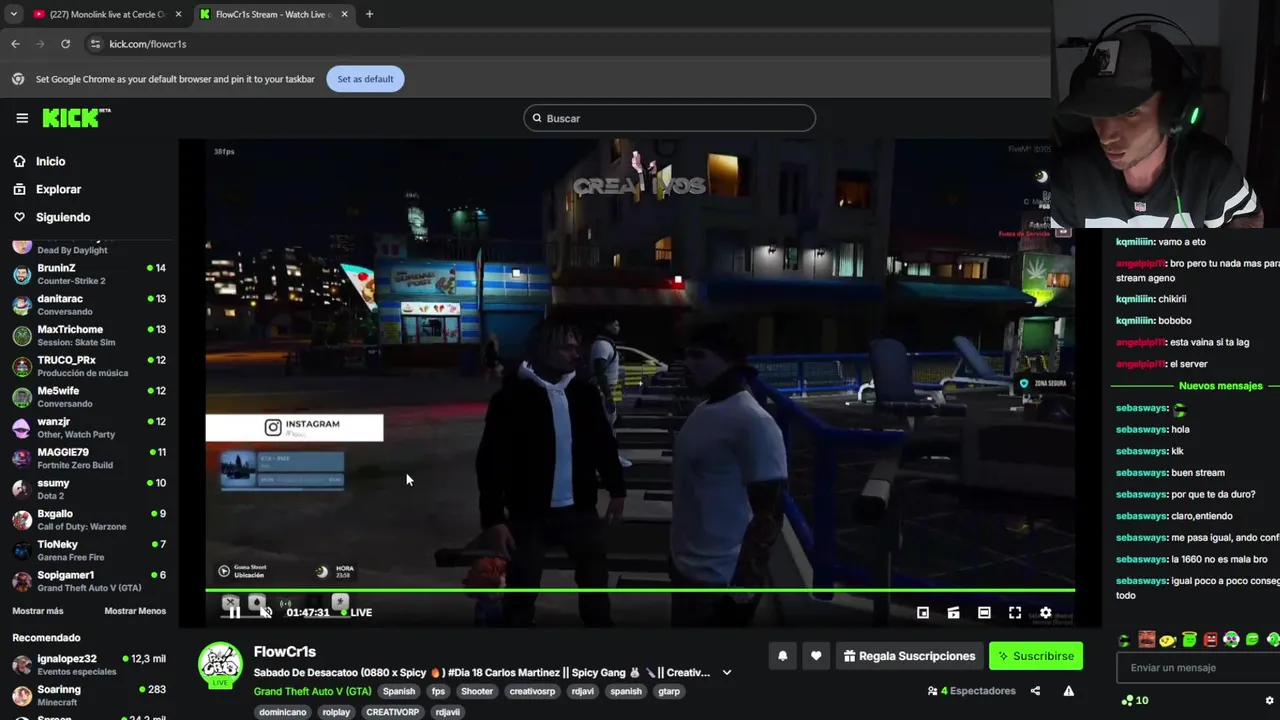
Task: Insert the green halo angel emote
Action: (1189, 639)
